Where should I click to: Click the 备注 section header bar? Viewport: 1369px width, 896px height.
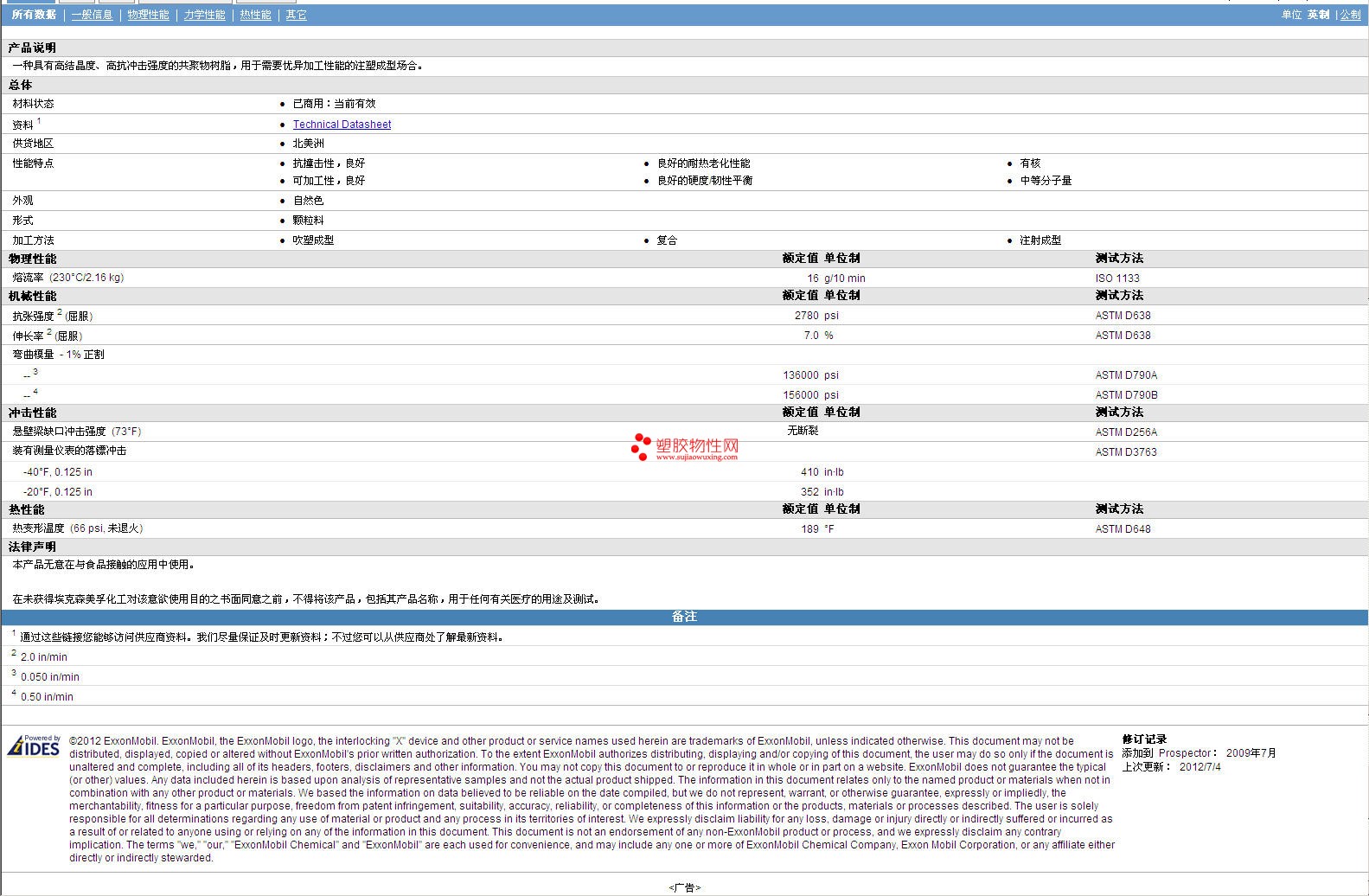click(x=684, y=617)
